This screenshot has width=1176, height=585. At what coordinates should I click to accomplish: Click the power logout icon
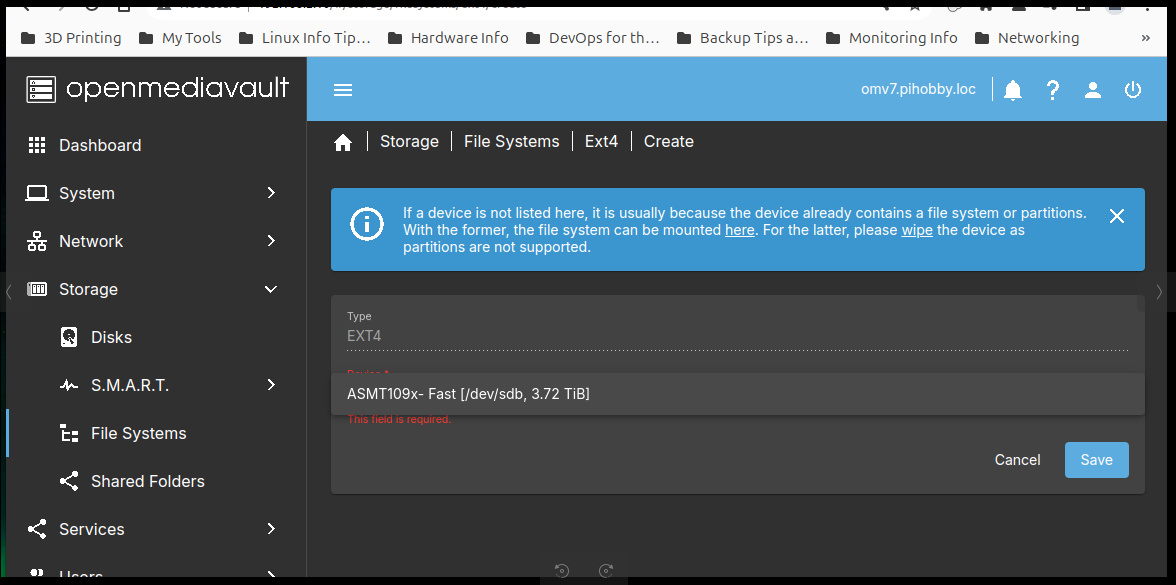tap(1132, 89)
